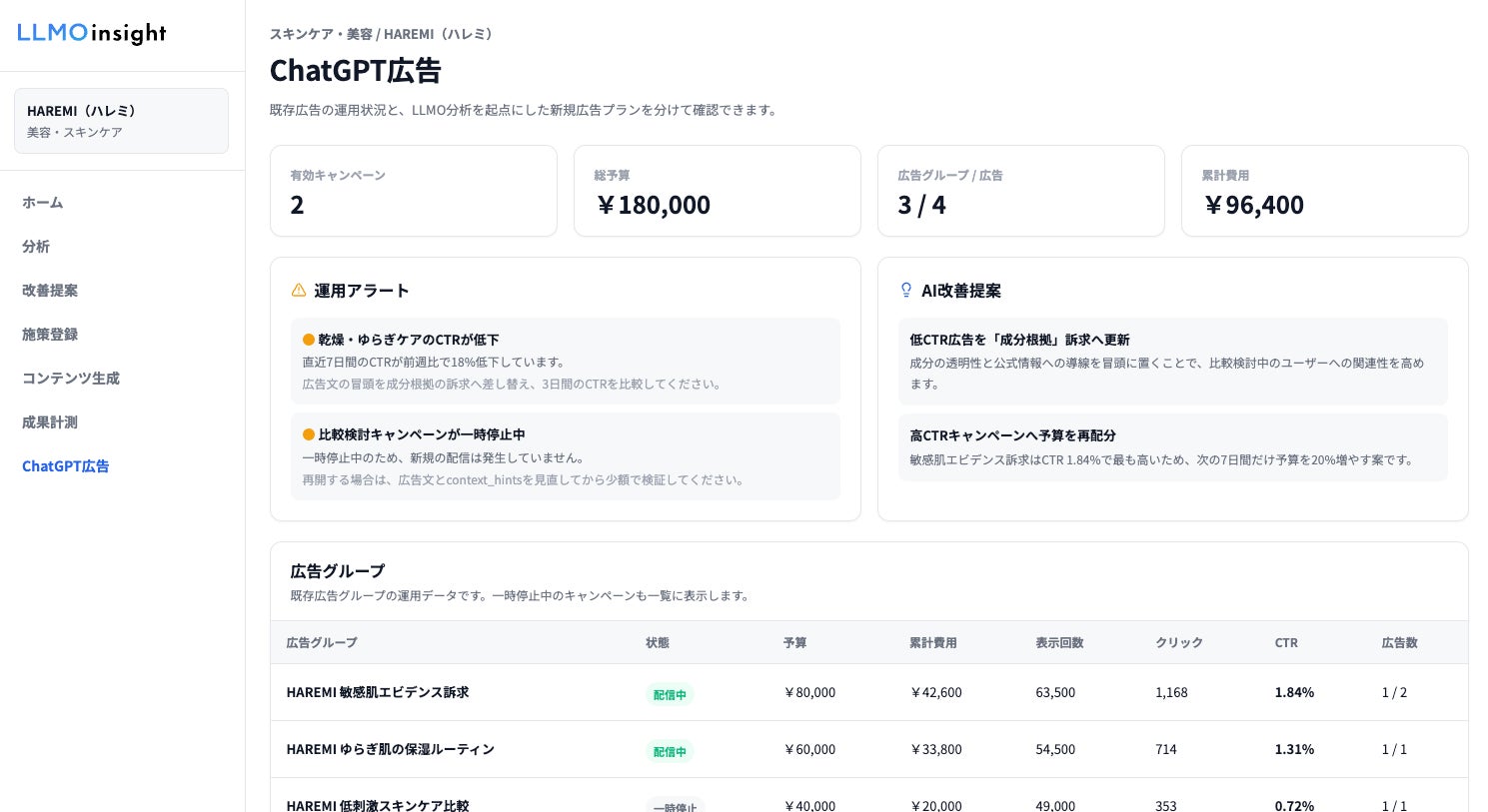Open the ホーム menu item
1488x812 pixels.
pyautogui.click(x=43, y=203)
